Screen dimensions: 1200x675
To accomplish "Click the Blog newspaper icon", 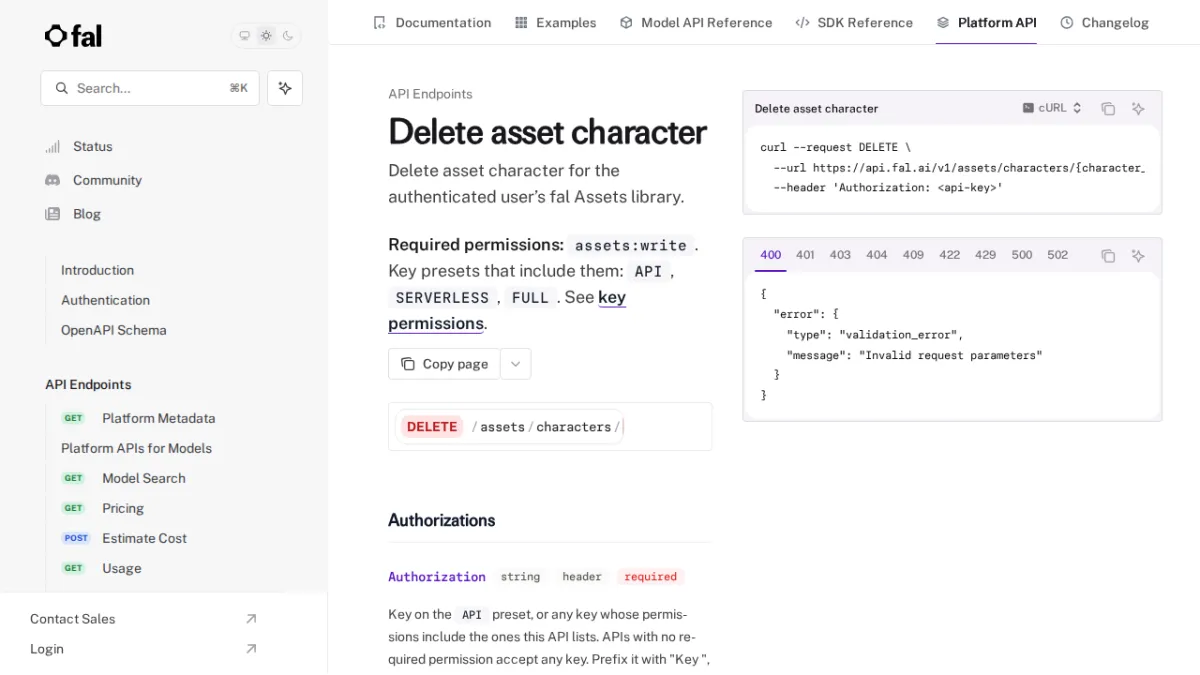I will [53, 214].
